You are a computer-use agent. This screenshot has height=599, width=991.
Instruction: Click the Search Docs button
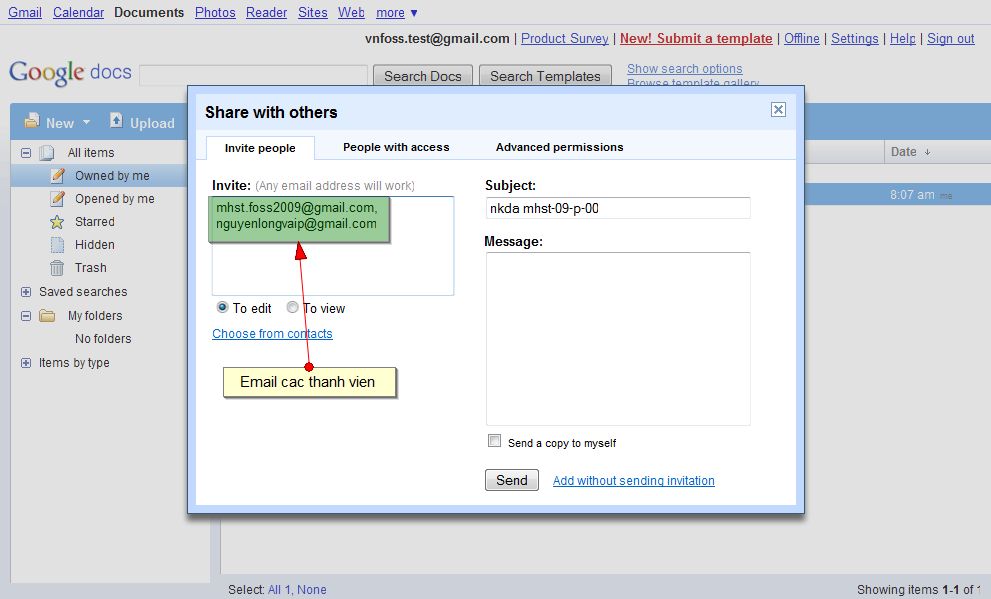pyautogui.click(x=423, y=76)
